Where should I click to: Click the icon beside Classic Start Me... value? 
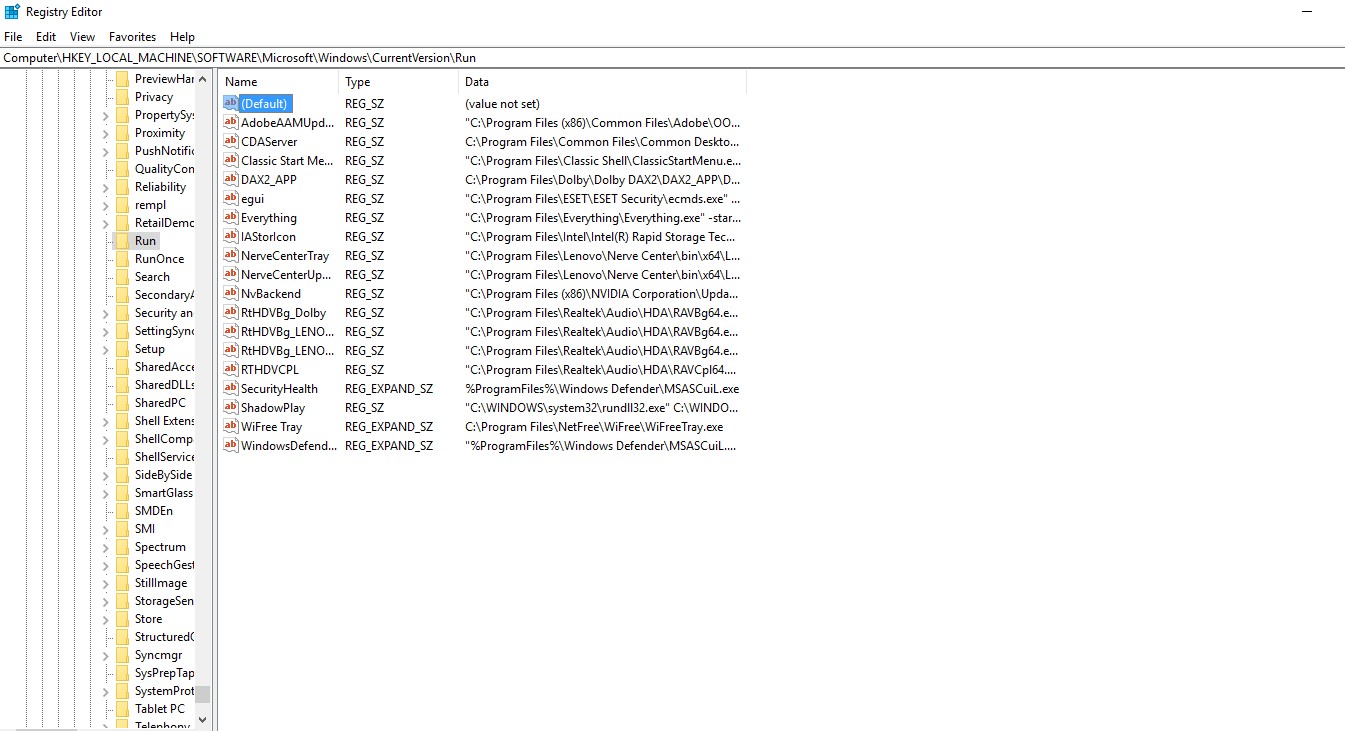coord(231,160)
